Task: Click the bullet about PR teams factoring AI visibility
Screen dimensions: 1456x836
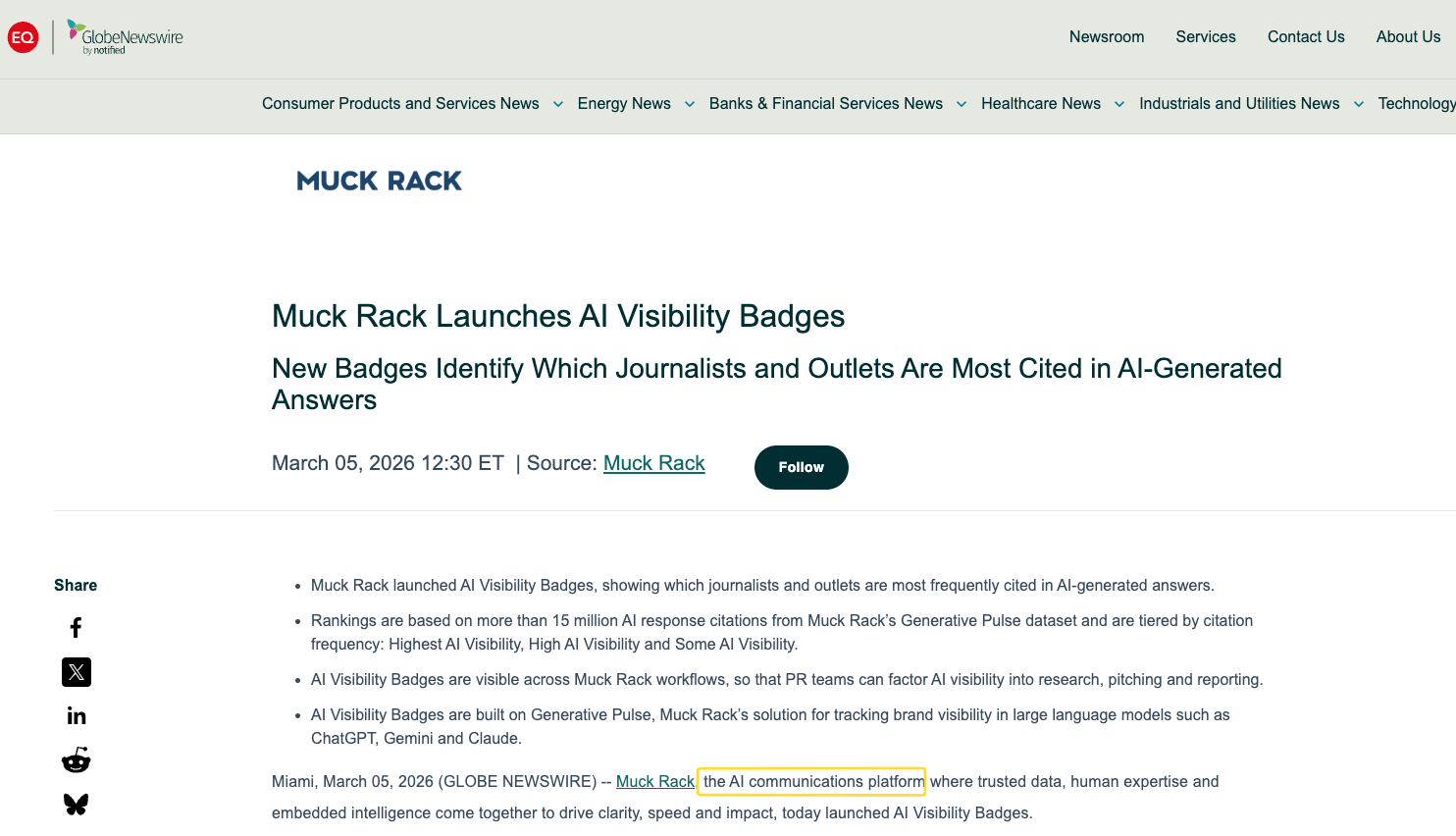Action: 787,680
